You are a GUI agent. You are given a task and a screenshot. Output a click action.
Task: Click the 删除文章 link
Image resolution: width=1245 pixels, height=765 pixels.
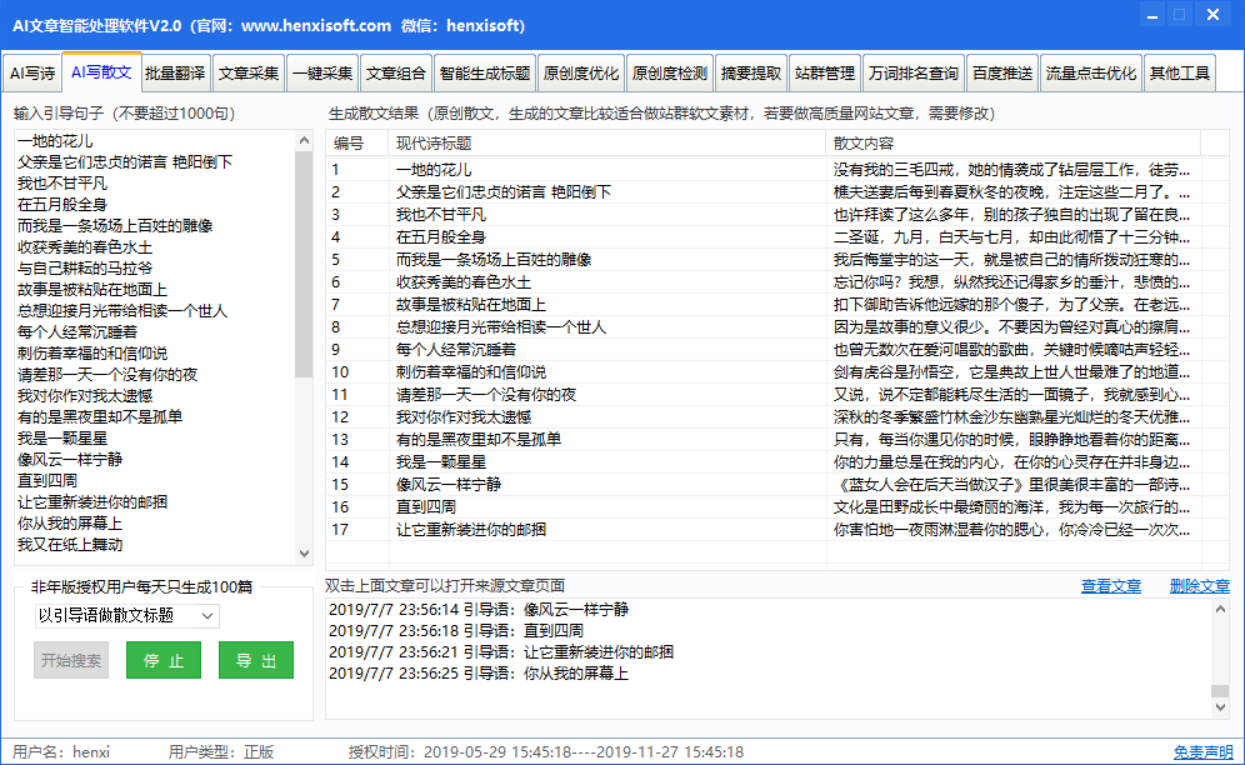tap(1200, 586)
